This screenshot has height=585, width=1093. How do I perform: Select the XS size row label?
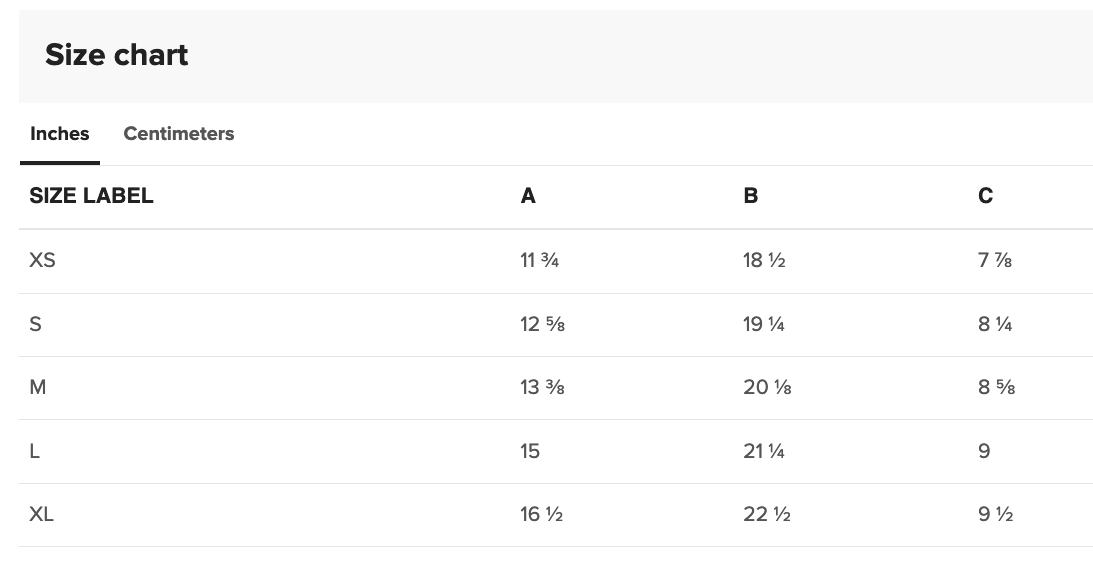tap(42, 260)
